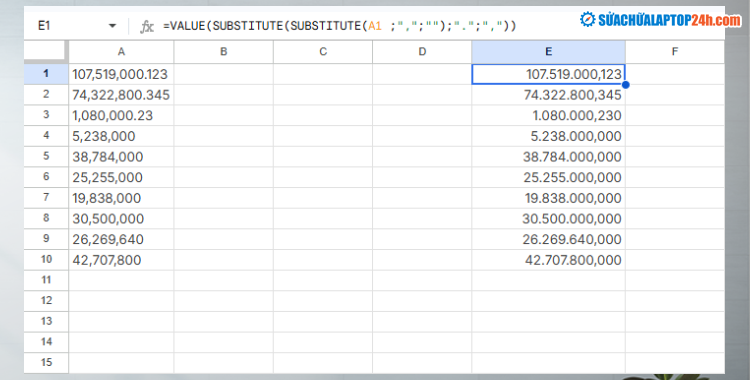Click cell containing 38.784.000,000
The height and width of the screenshot is (380, 750).
pos(548,156)
